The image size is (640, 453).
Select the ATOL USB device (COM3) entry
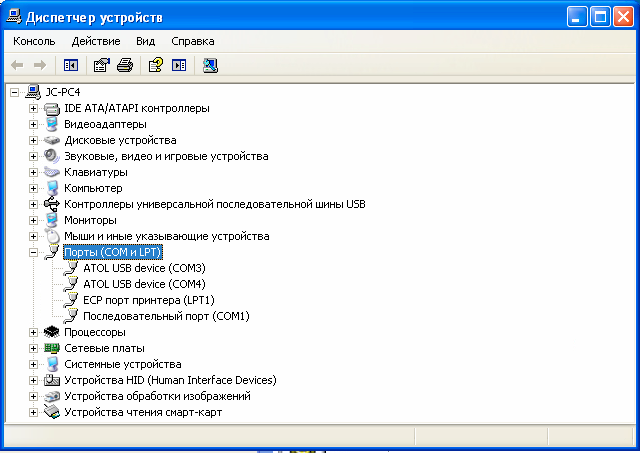(144, 268)
